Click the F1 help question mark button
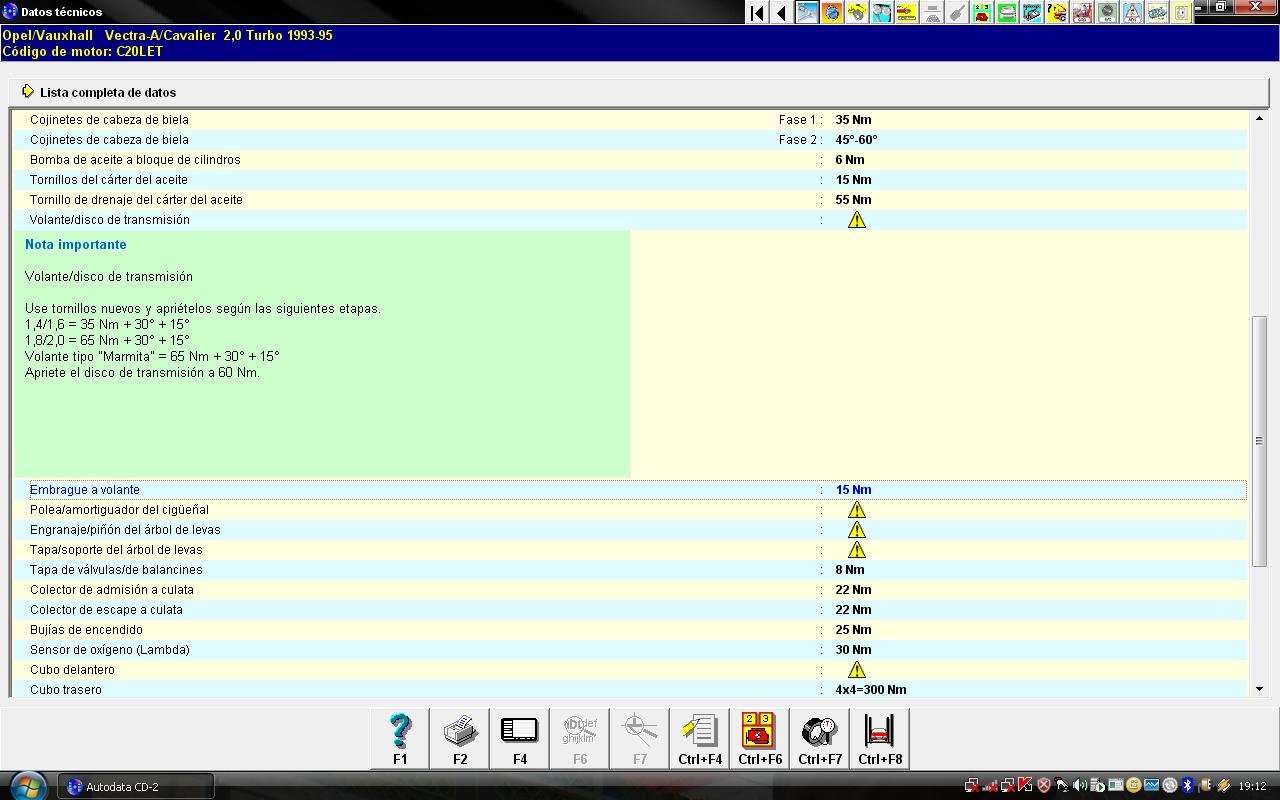This screenshot has width=1280, height=800. [400, 738]
